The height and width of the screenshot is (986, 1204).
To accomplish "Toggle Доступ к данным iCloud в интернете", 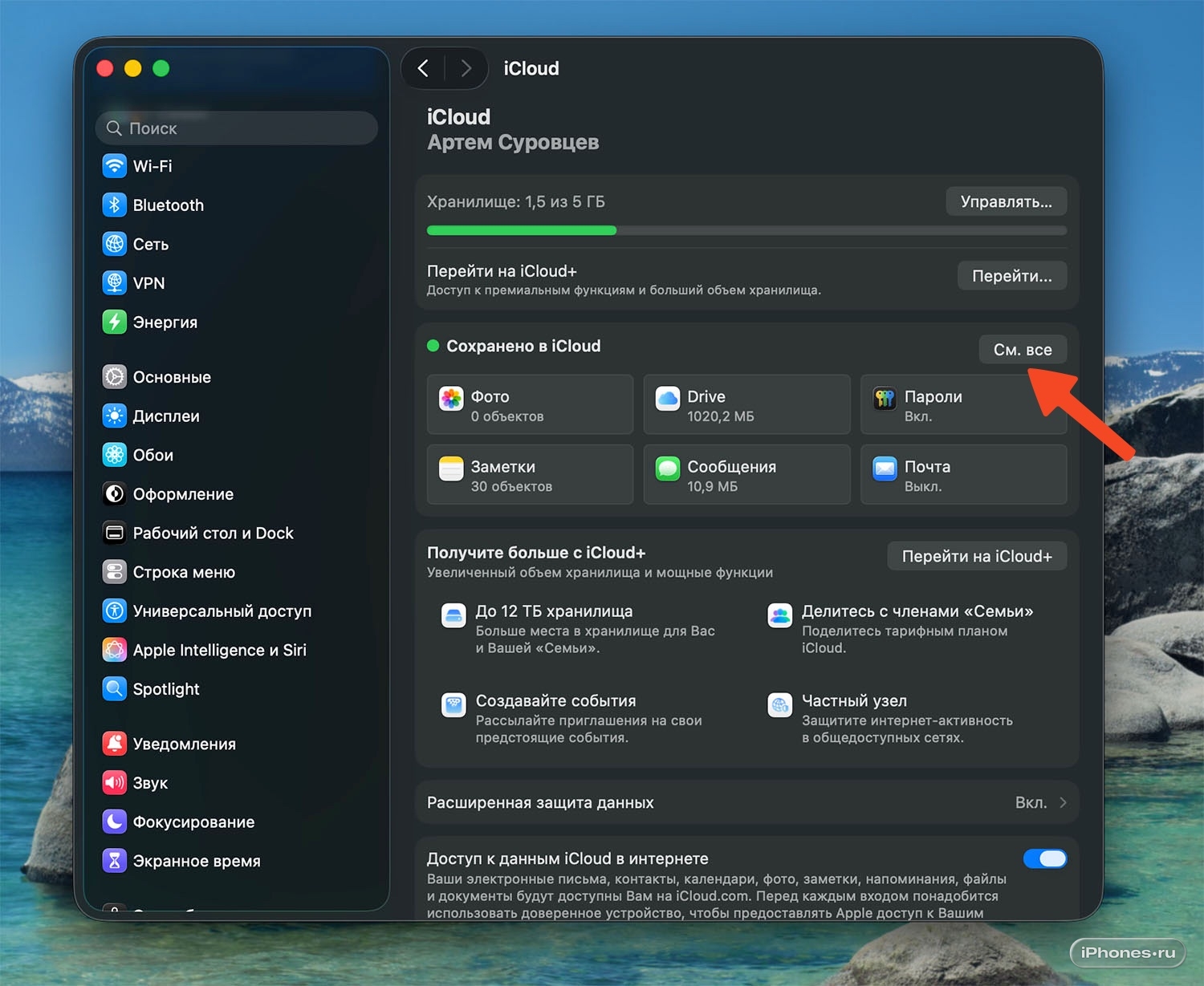I will click(x=1044, y=859).
